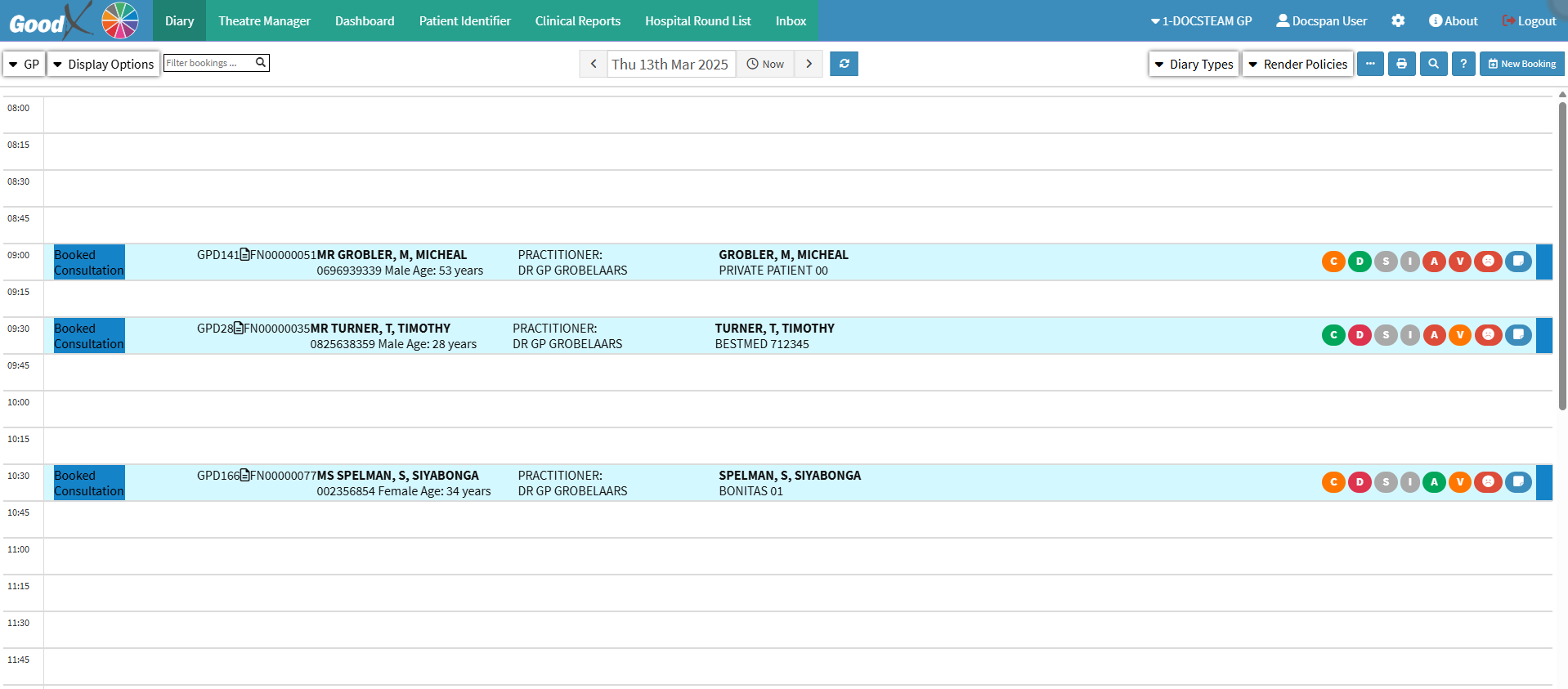This screenshot has height=689, width=1568.
Task: Click the question mark help button
Action: tap(1463, 64)
